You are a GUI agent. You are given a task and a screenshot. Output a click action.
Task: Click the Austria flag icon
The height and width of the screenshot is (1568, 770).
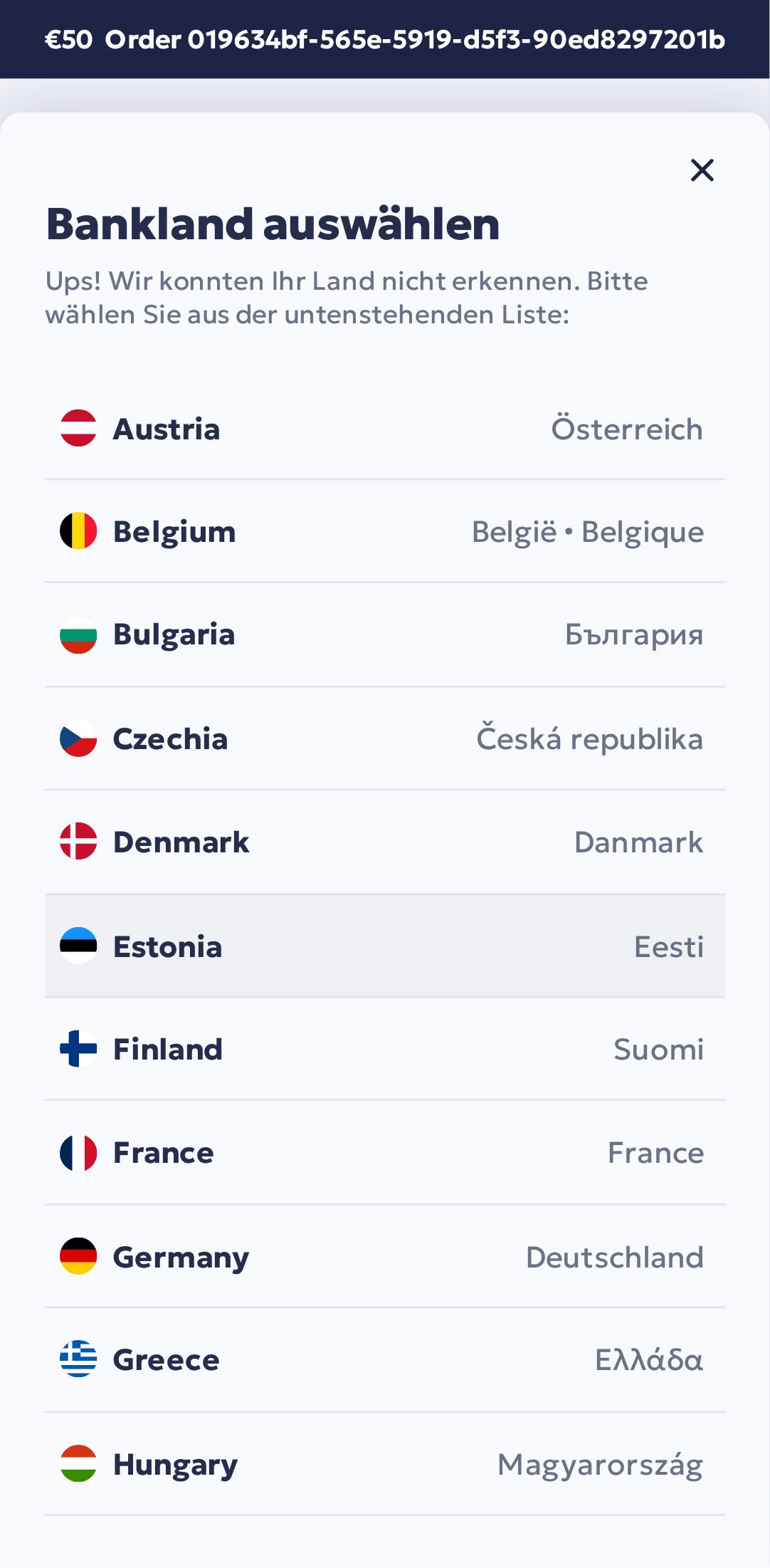[78, 429]
